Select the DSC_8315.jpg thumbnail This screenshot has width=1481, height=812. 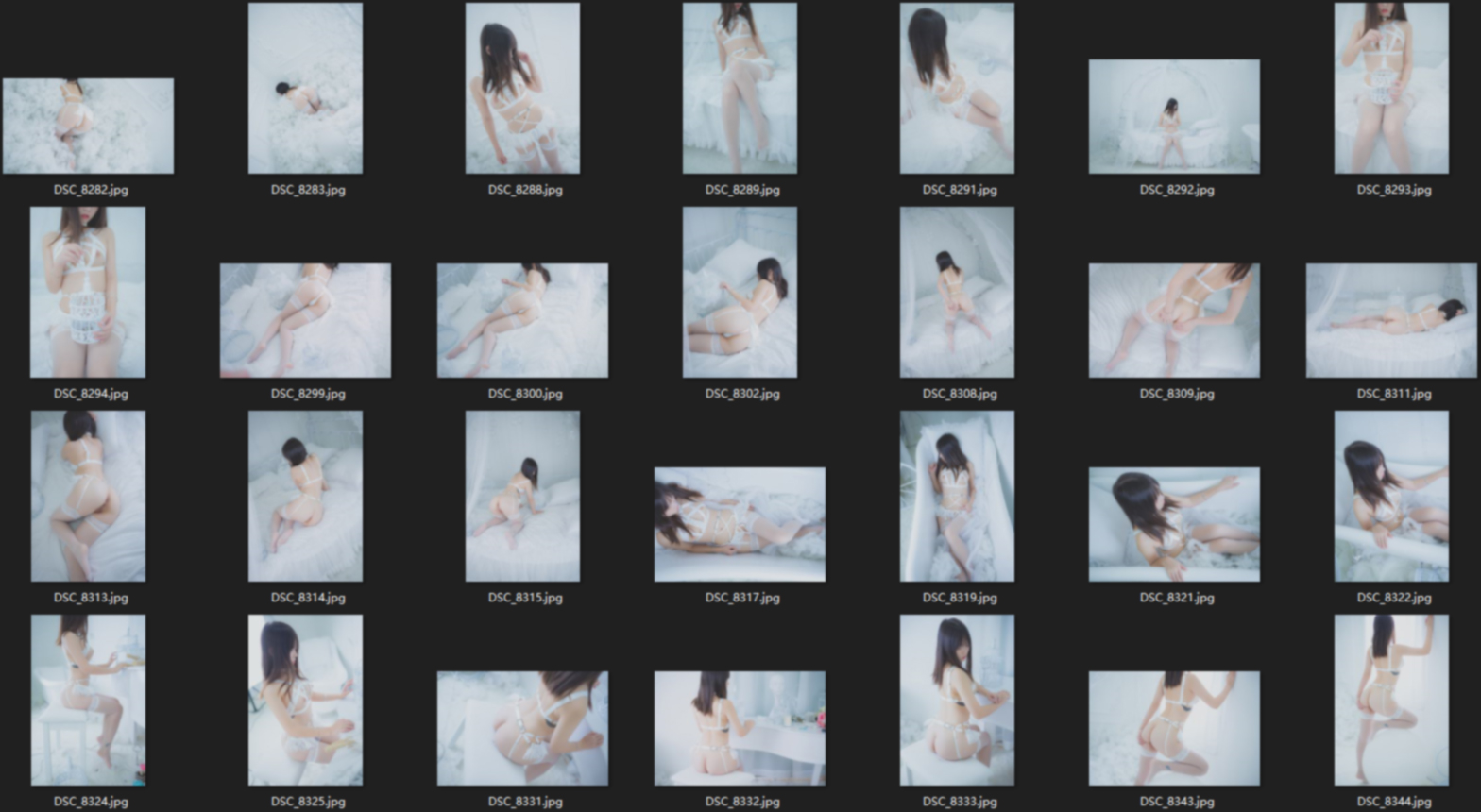pos(522,496)
